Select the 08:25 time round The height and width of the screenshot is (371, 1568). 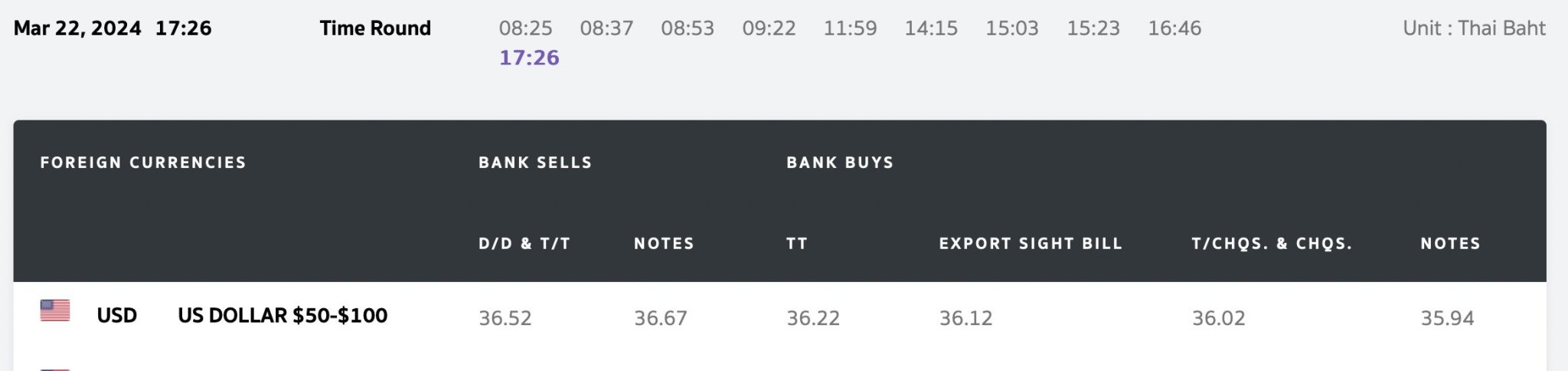[525, 28]
